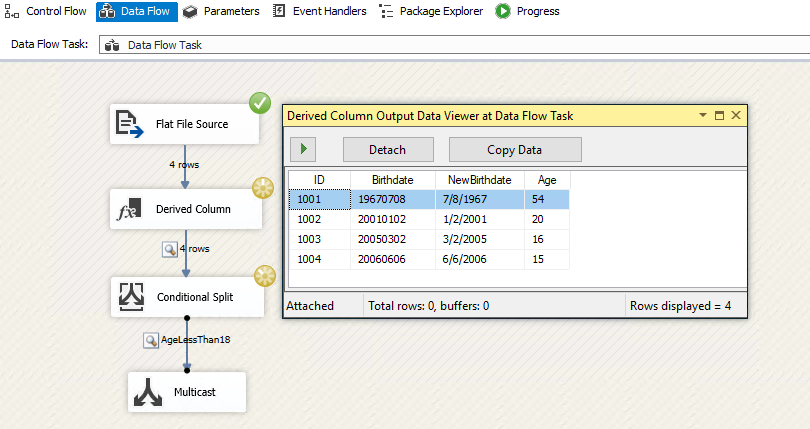The image size is (810, 429).
Task: Click the AgeLessThan18 path label
Action: (x=196, y=340)
